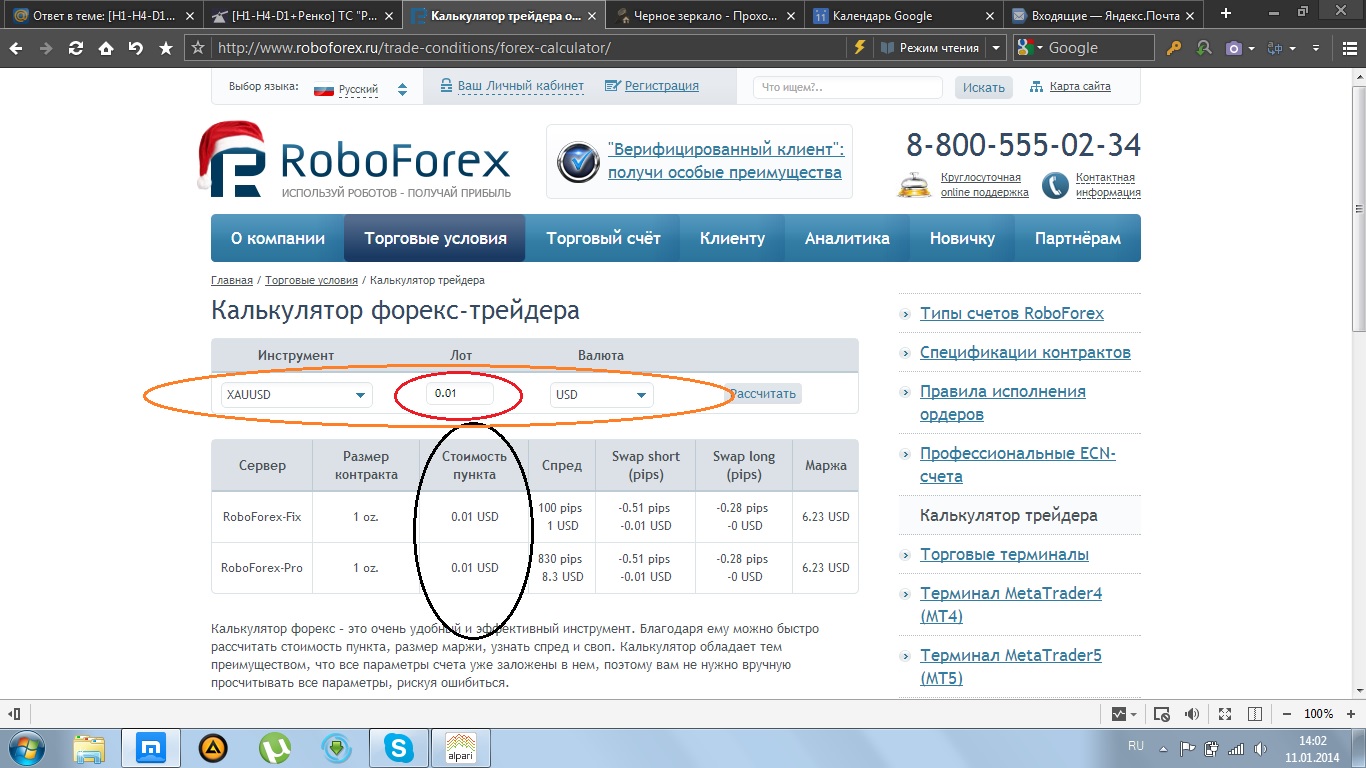Image resolution: width=1366 pixels, height=768 pixels.
Task: Open the Торговый счёт menu
Action: [603, 238]
